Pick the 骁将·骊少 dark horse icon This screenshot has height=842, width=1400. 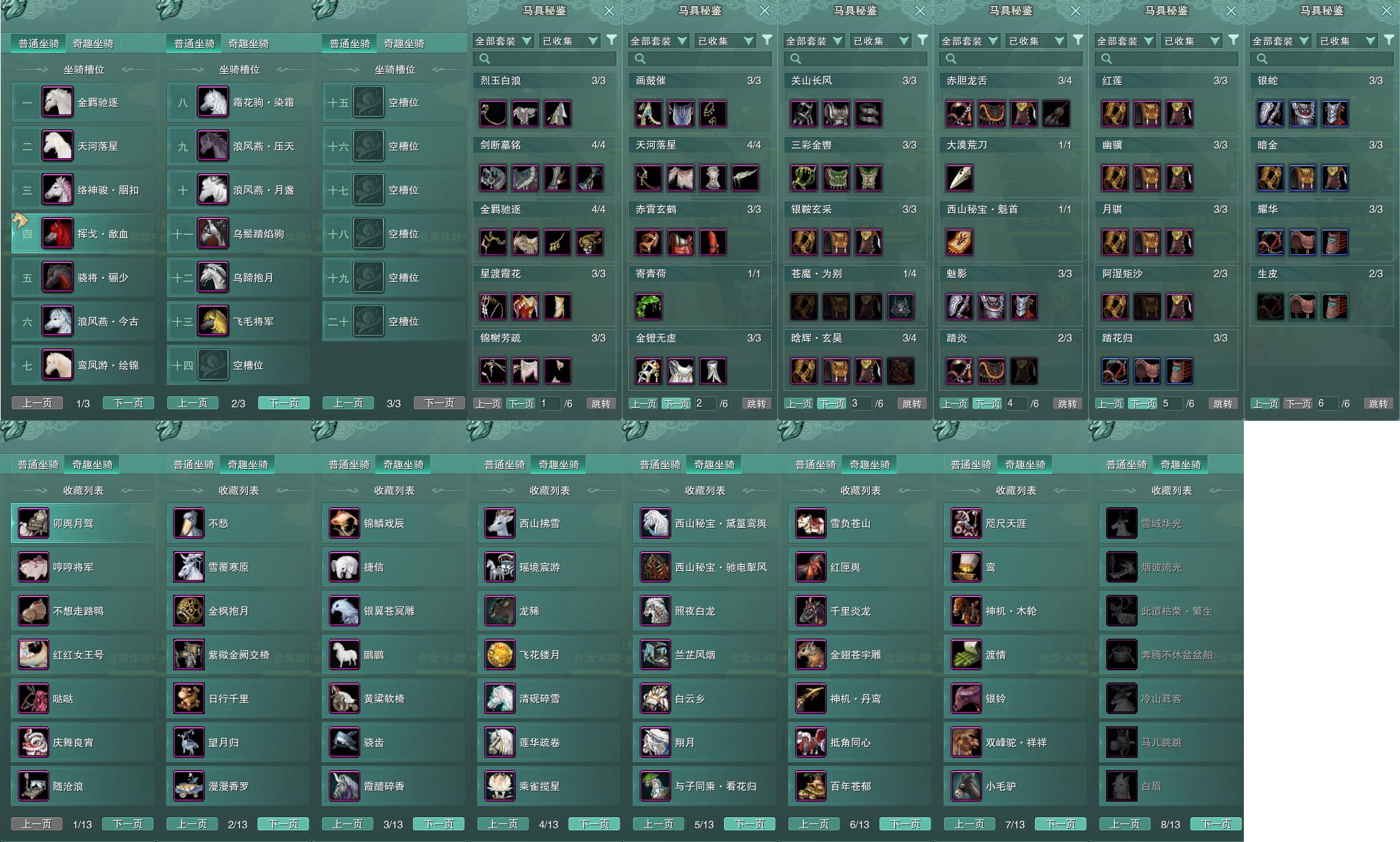click(x=58, y=277)
